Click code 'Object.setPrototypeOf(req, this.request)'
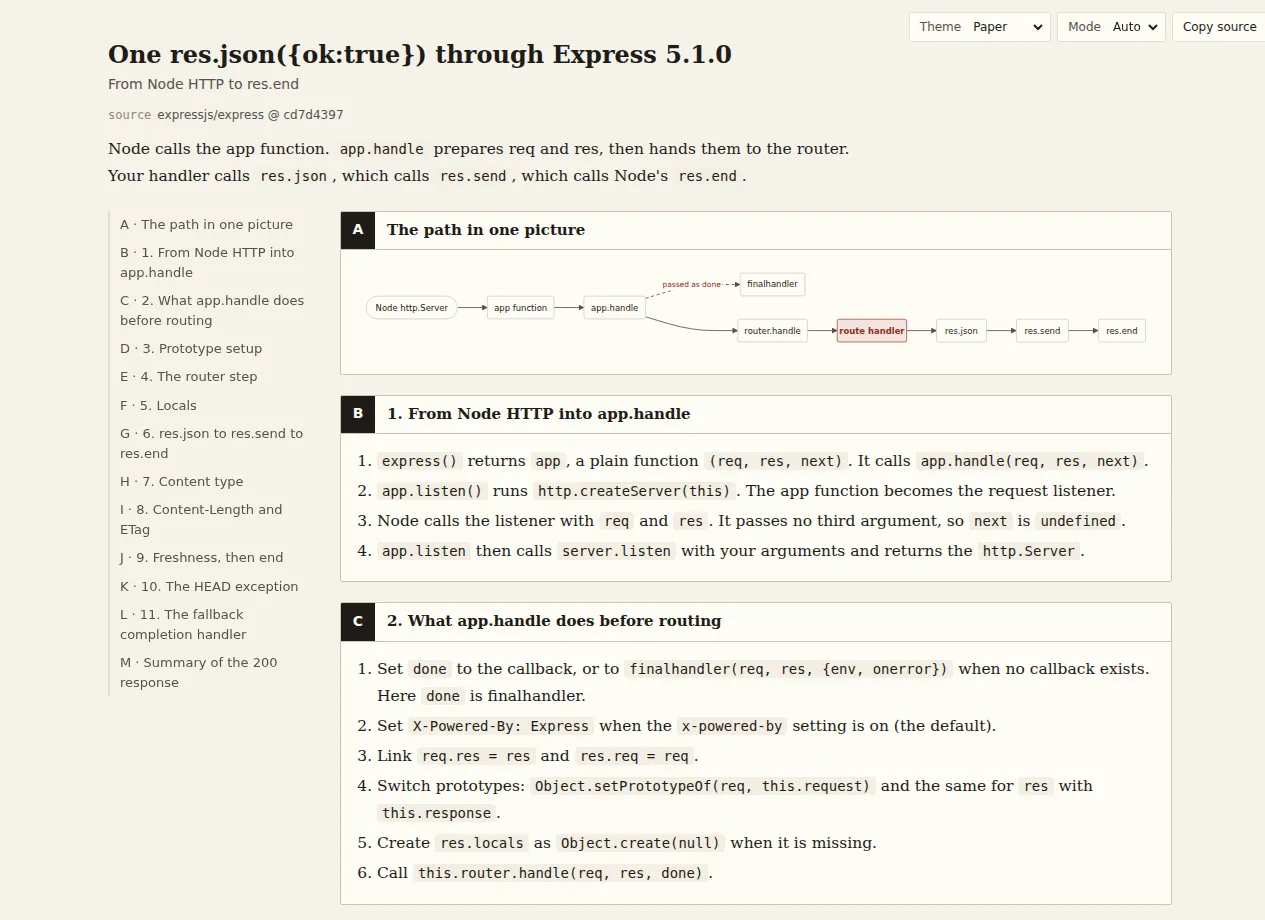Viewport: 1265px width, 920px height. click(x=702, y=786)
